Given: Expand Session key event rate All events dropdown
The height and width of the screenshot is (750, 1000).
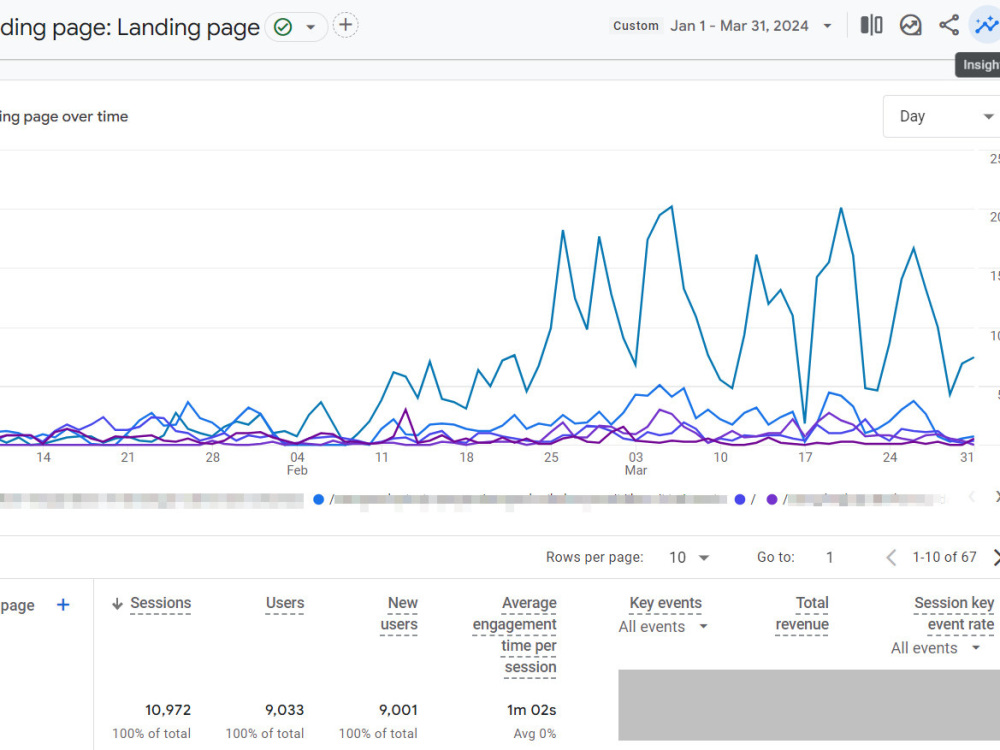Looking at the screenshot, I should click(935, 648).
